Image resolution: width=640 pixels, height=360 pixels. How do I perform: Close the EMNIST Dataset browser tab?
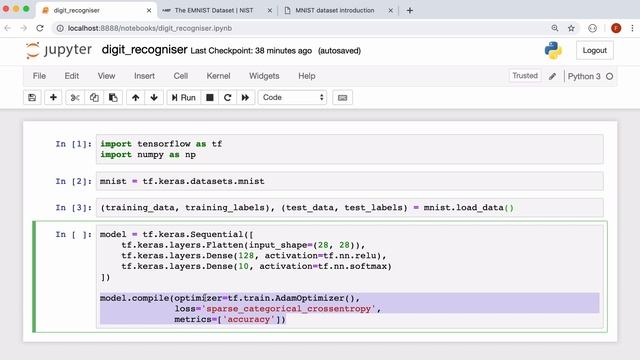coord(270,10)
